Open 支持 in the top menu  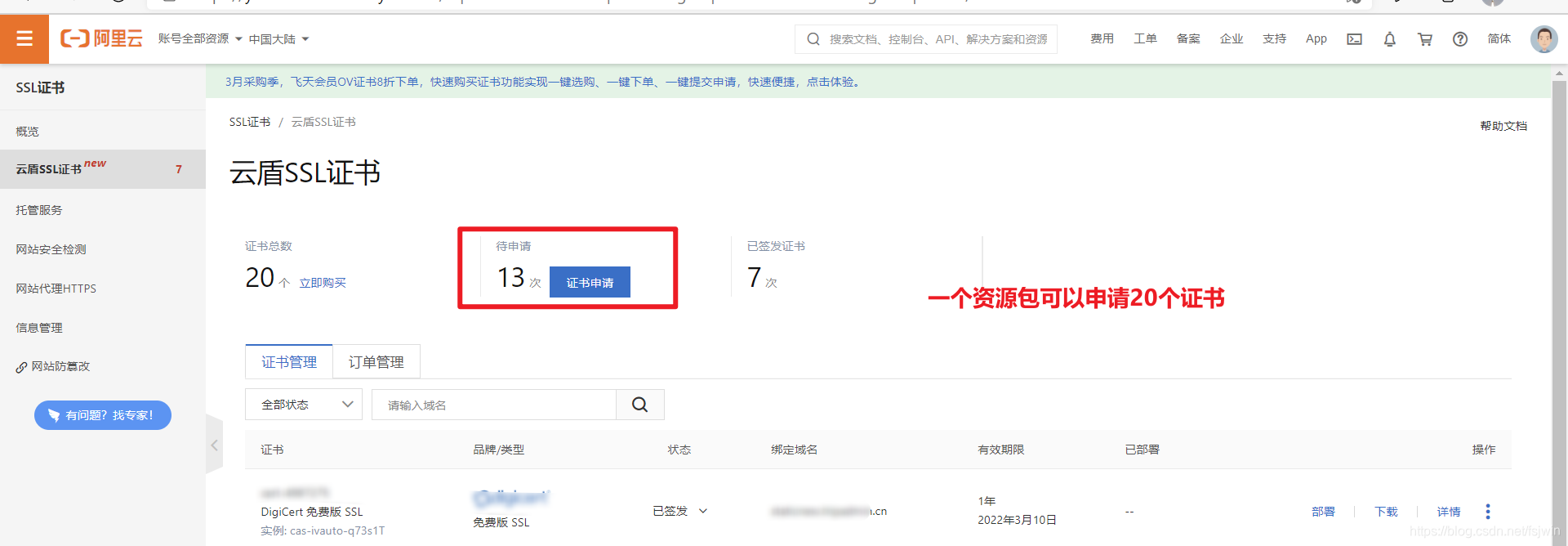[1274, 38]
